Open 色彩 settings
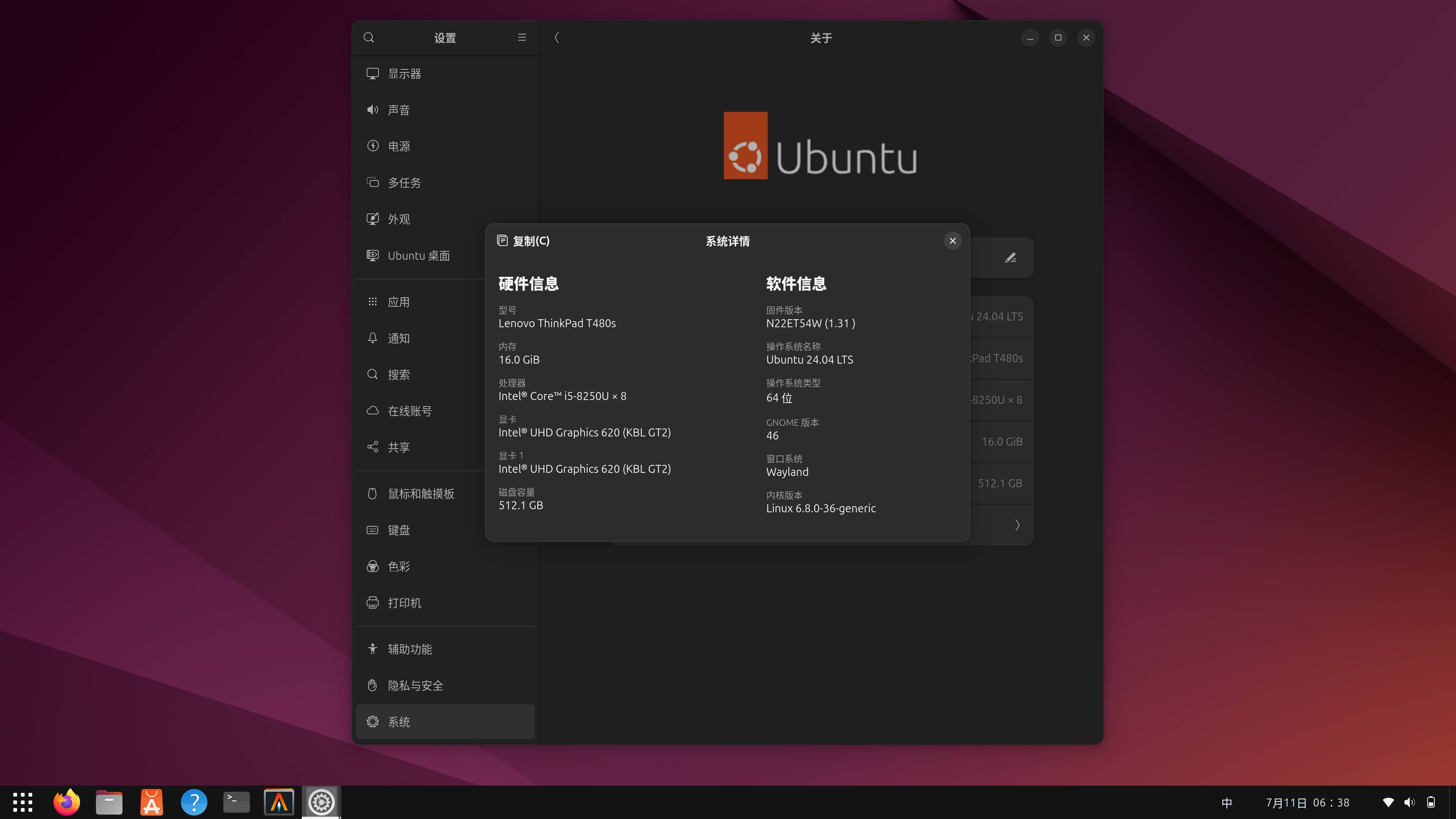Image resolution: width=1456 pixels, height=819 pixels. point(446,566)
